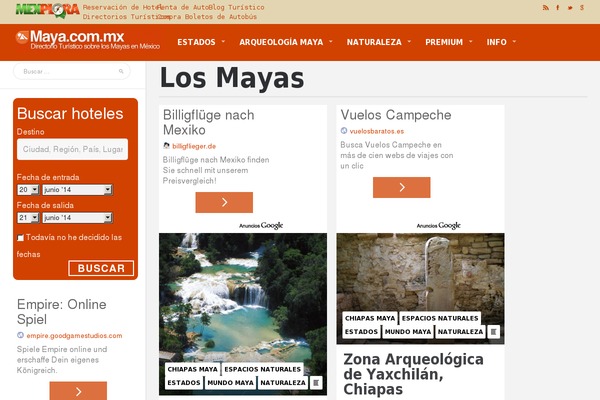This screenshot has height=400, width=600.
Task: Open the PREMIUM menu
Action: 444,42
